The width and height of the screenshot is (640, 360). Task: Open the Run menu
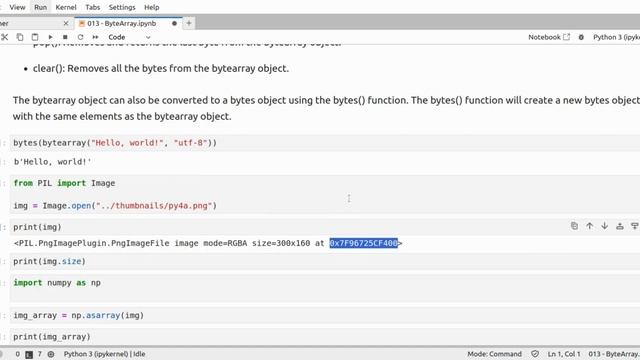[40, 7]
